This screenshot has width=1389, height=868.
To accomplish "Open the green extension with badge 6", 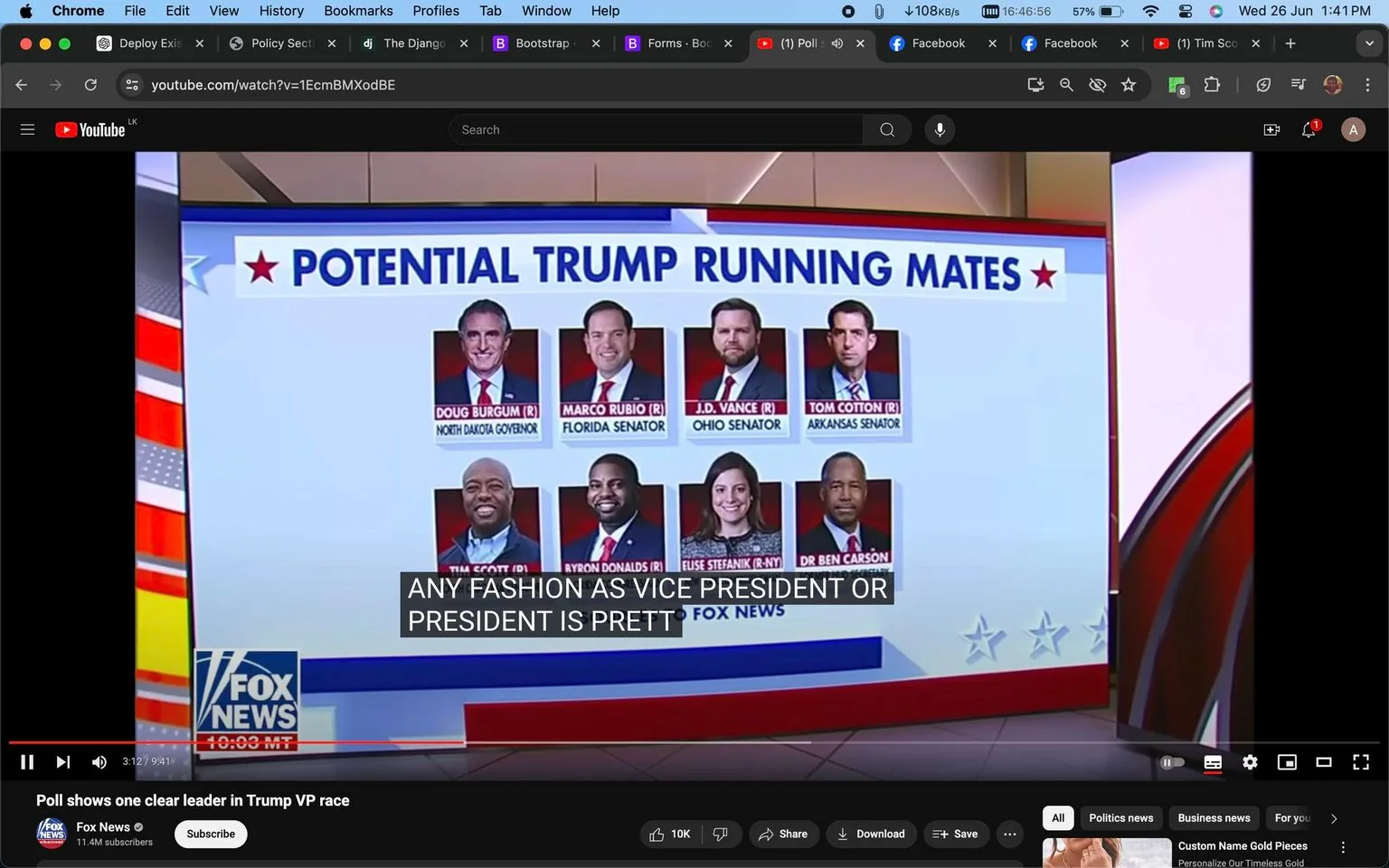I will [1177, 85].
